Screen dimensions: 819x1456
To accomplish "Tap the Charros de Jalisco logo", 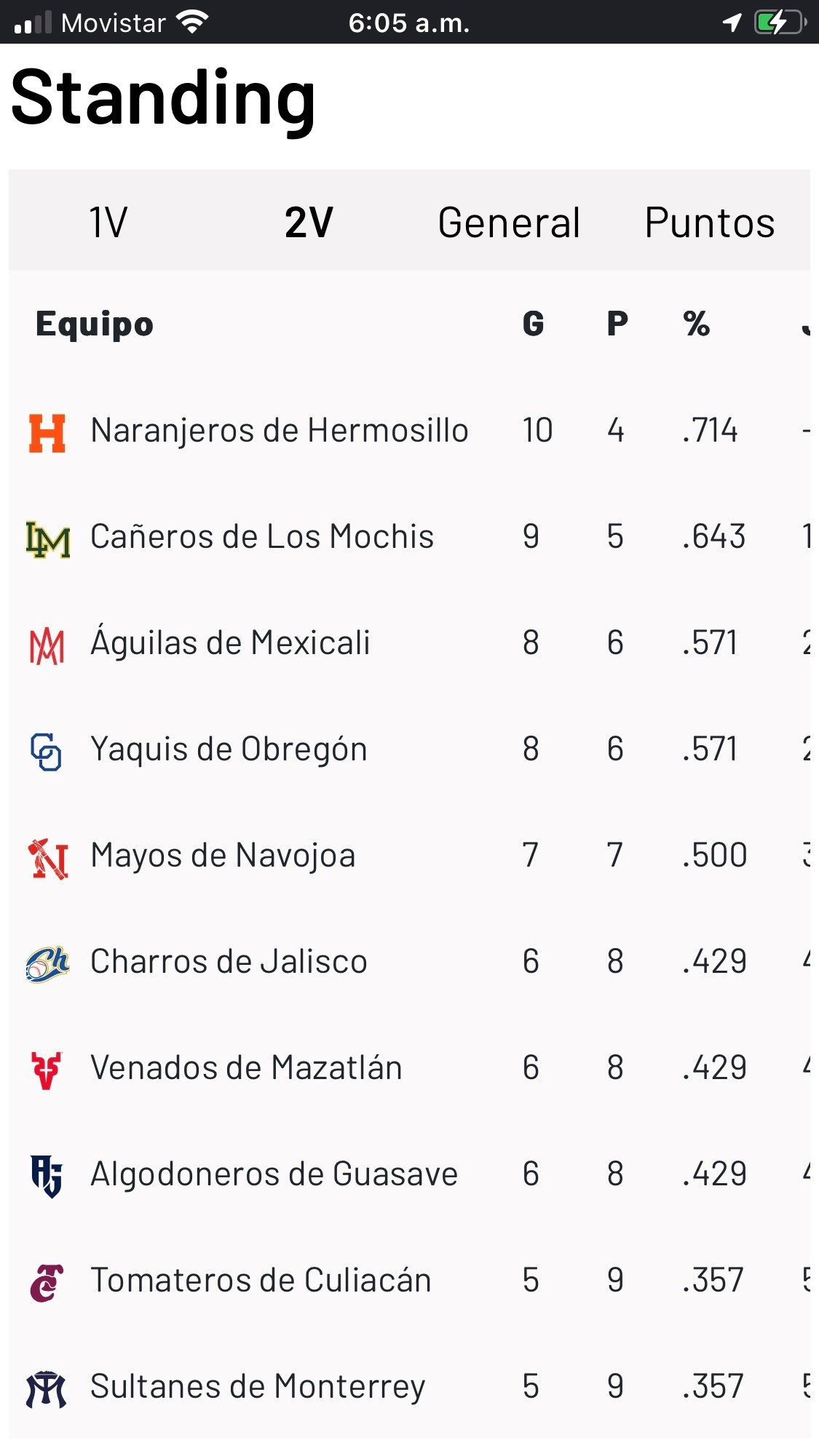I will [47, 964].
